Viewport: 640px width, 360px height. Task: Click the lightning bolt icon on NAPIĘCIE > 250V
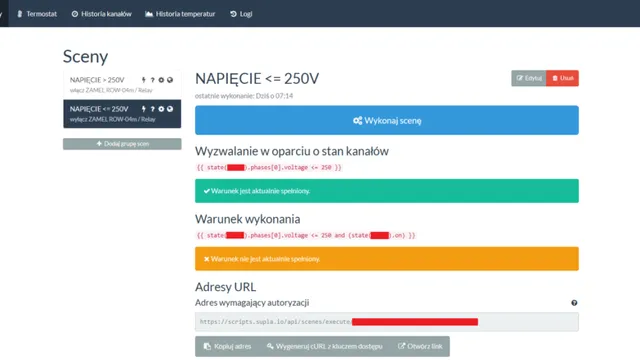[144, 80]
